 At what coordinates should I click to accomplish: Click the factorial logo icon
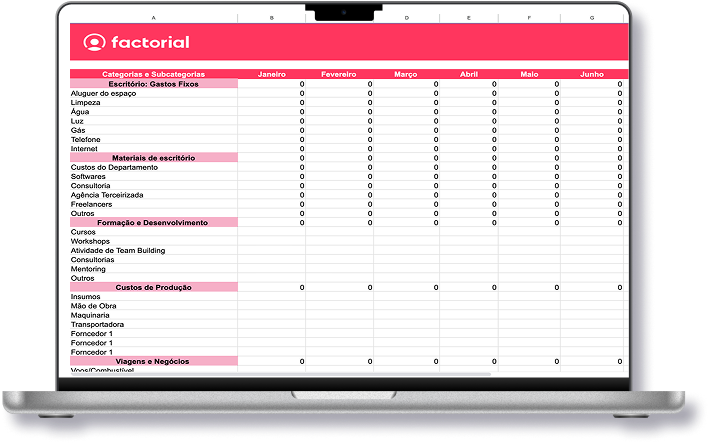tap(94, 42)
